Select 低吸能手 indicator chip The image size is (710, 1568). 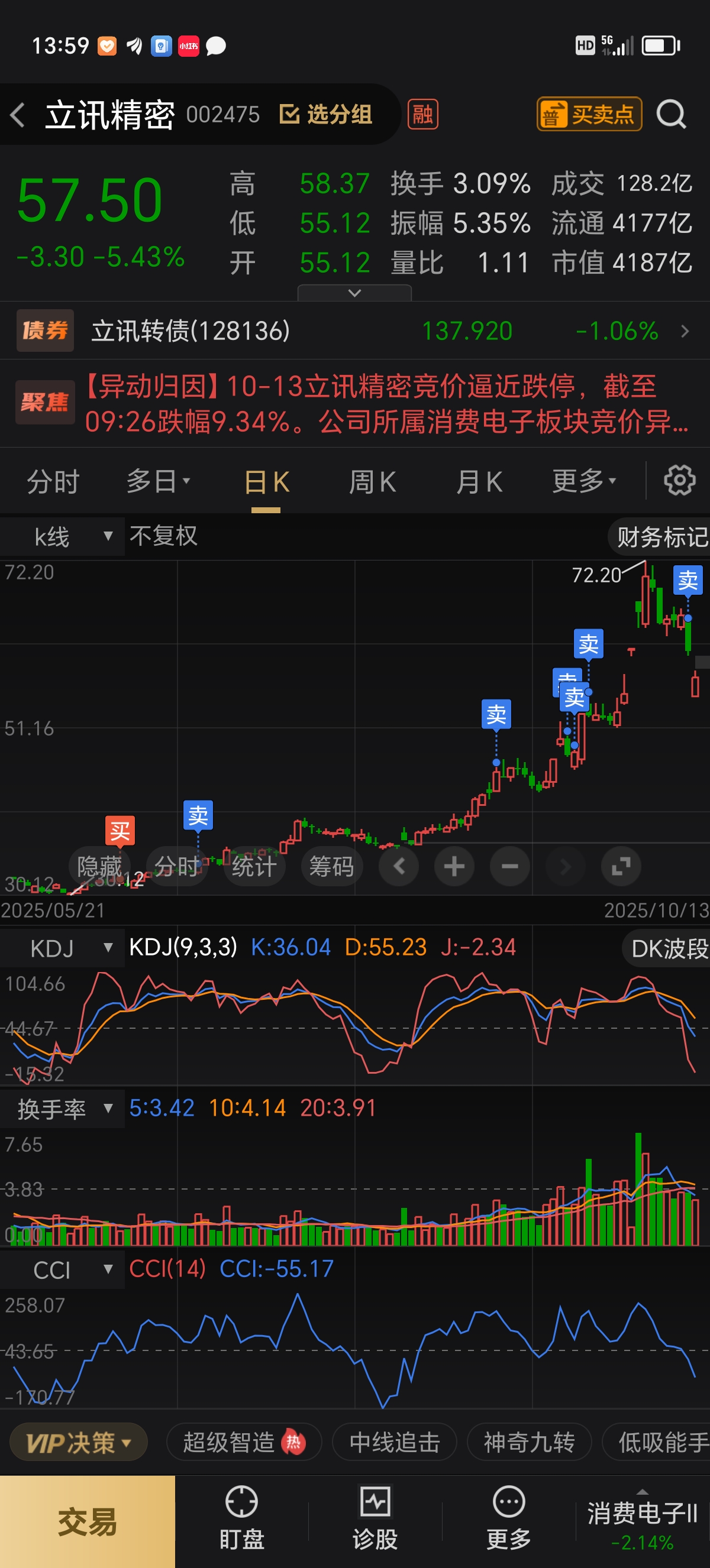[x=656, y=1443]
